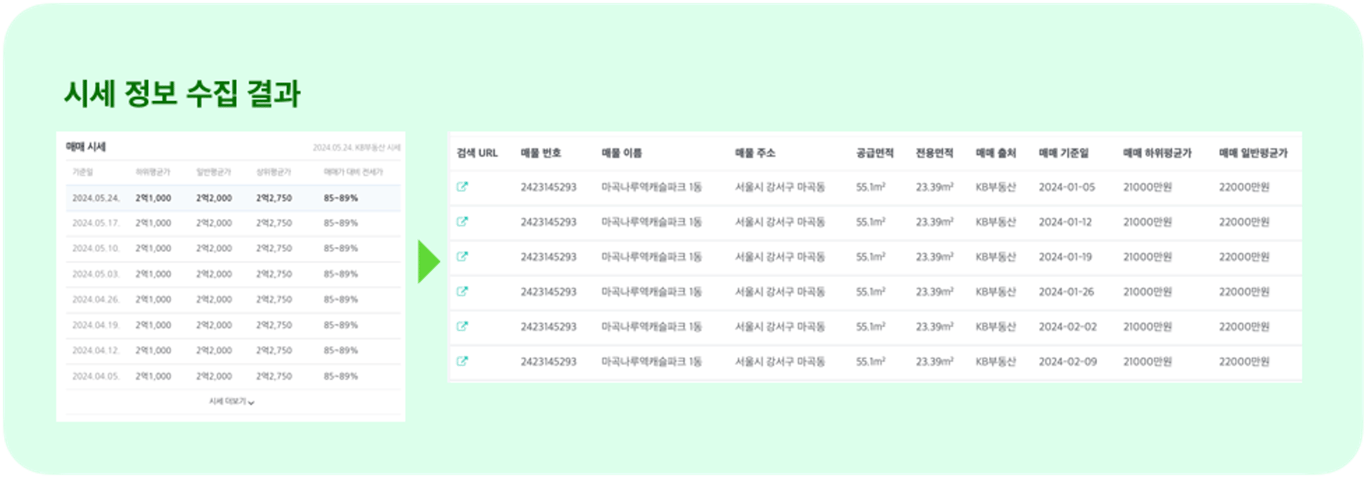1366x477 pixels.
Task: Click the 매매 시세 panel title
Action: click(86, 147)
